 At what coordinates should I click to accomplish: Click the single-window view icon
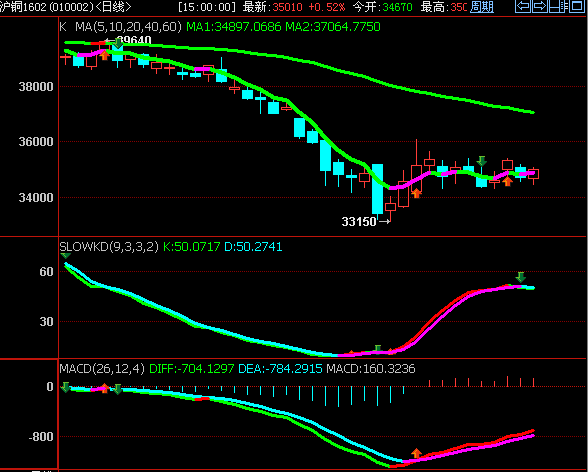(577, 6)
